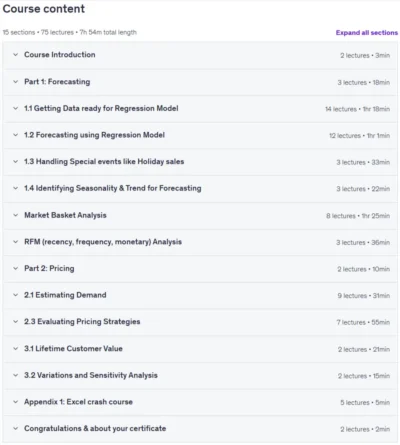Open 3.1 Lifetime Customer Value section
This screenshot has height=445, width=400.
coord(73,349)
